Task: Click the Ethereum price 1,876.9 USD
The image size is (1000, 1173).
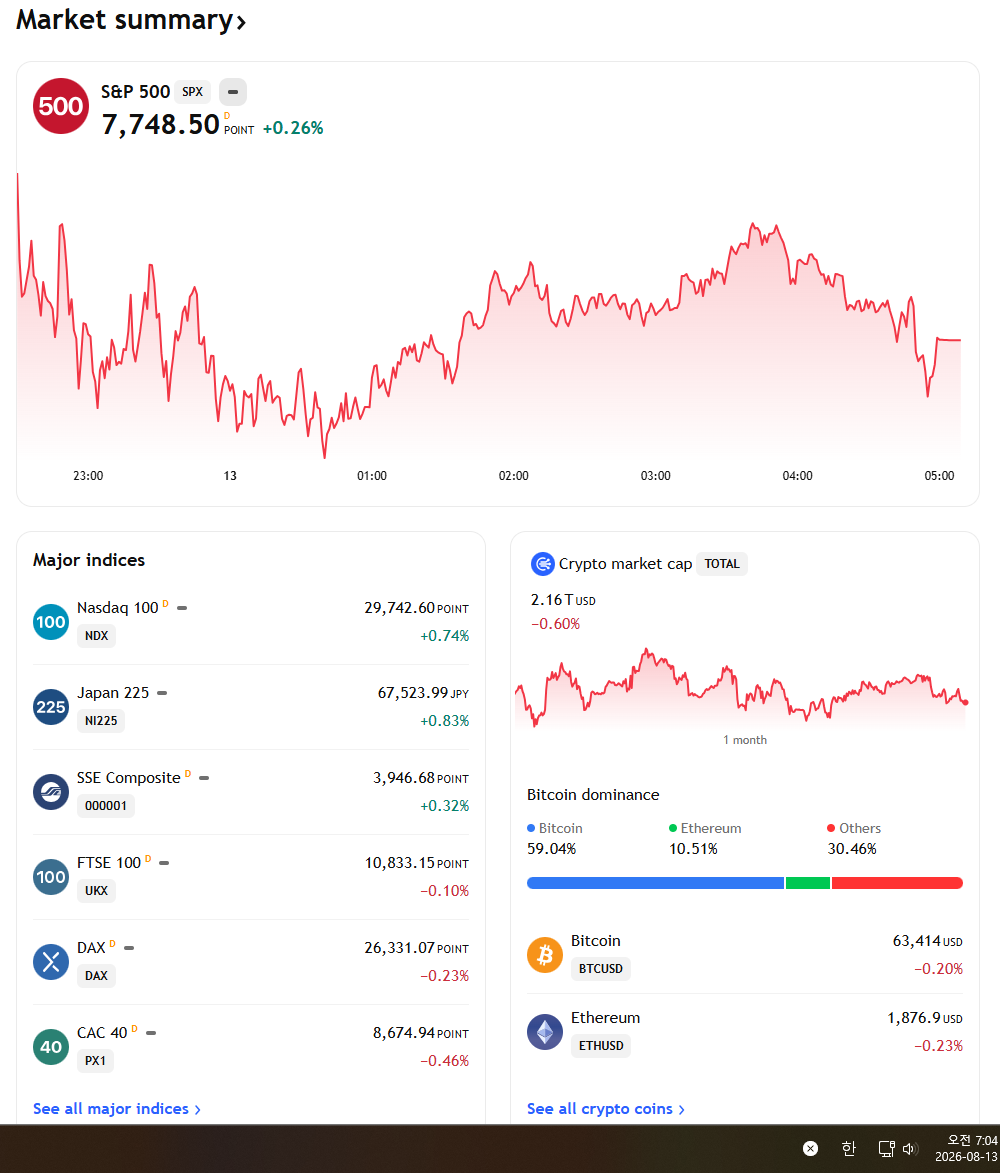Action: [x=925, y=1018]
